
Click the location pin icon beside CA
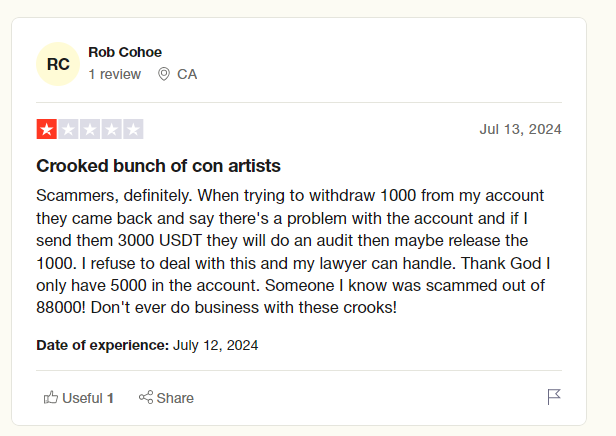click(164, 74)
